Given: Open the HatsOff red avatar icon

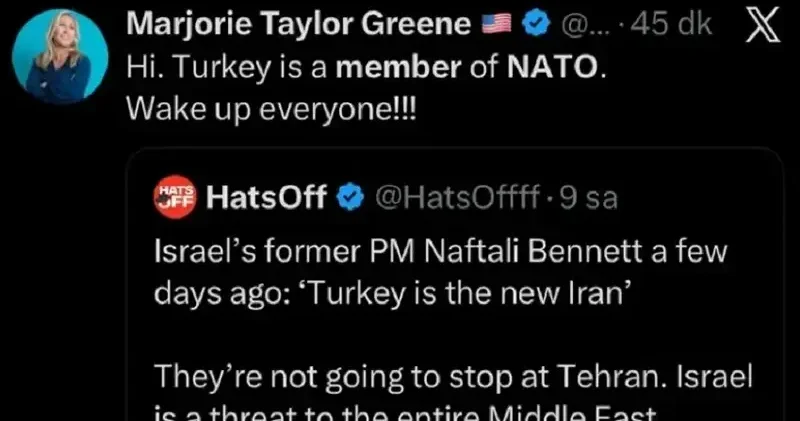Looking at the screenshot, I should pos(178,197).
